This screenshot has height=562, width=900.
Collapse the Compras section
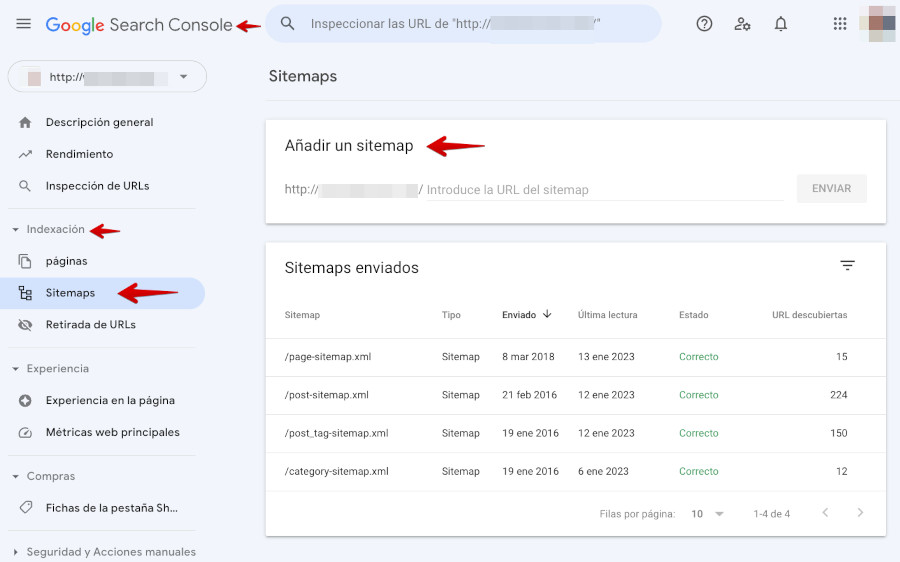coord(15,476)
